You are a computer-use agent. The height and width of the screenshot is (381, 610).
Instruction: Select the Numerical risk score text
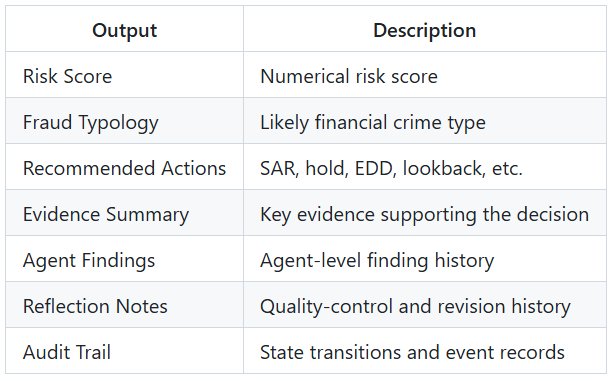pos(349,76)
